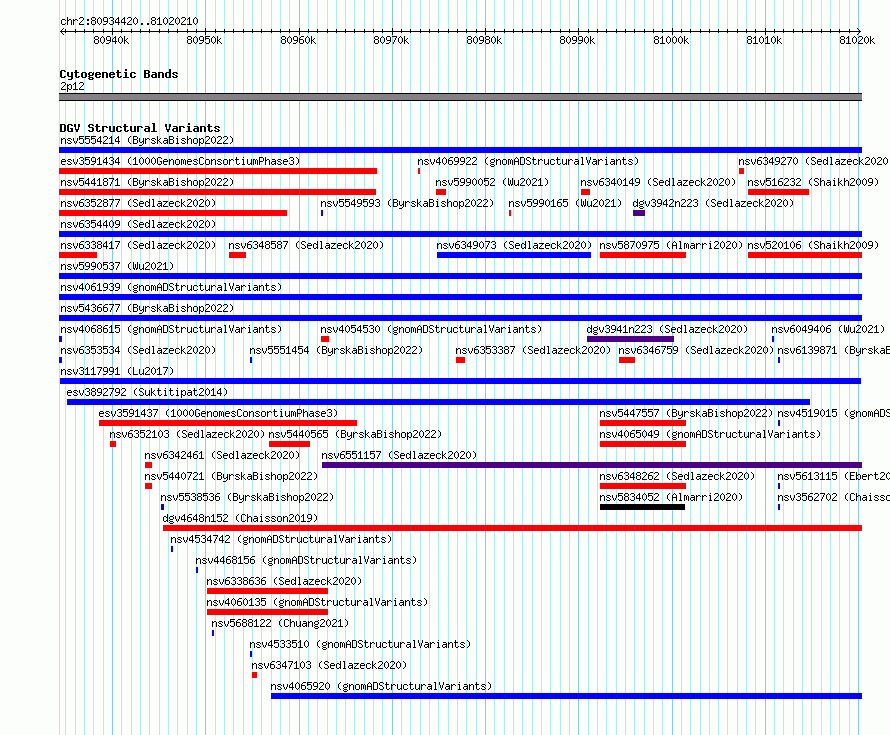This screenshot has width=890, height=735.
Task: Open nsv6353534 (Sedlazeck2020) variant
Action: click(138, 350)
